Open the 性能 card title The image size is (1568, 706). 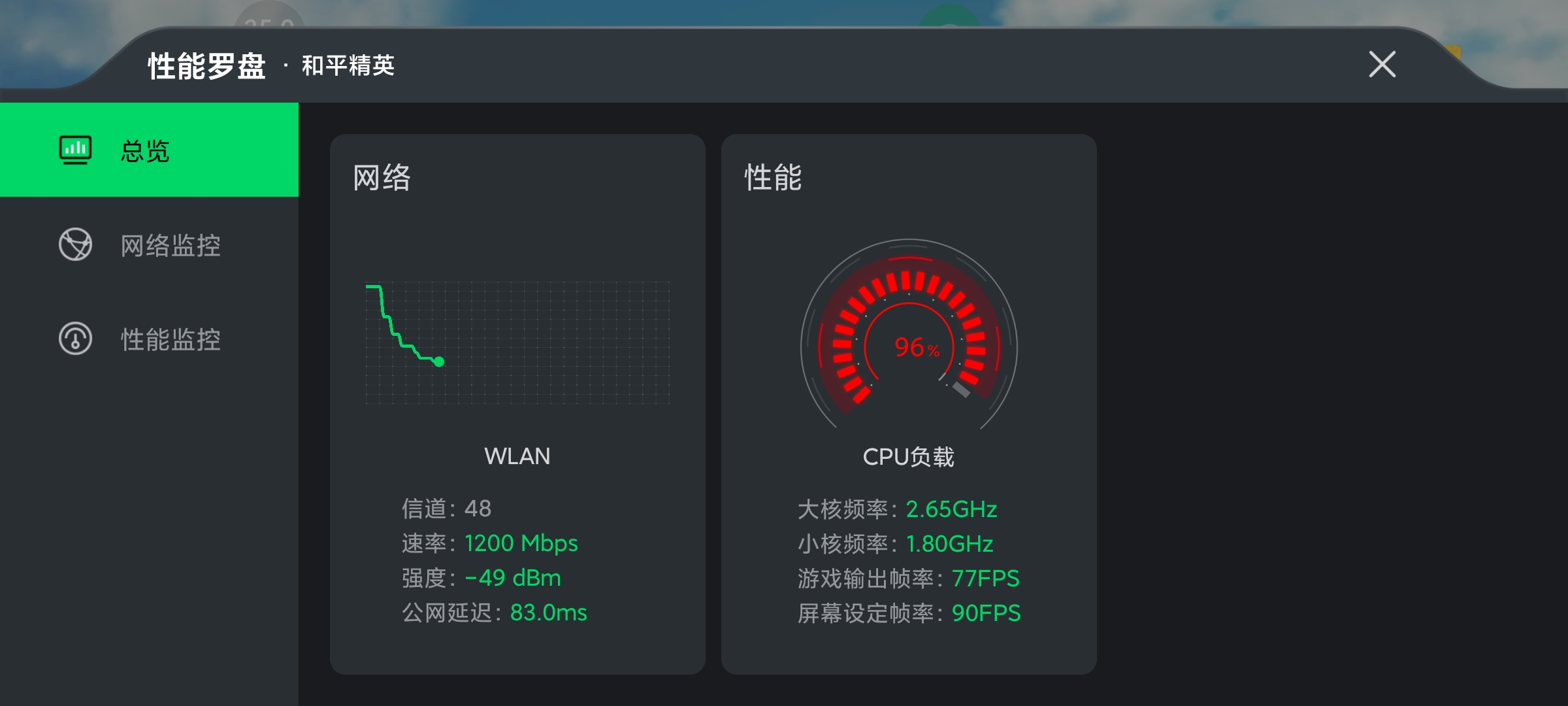tap(773, 177)
